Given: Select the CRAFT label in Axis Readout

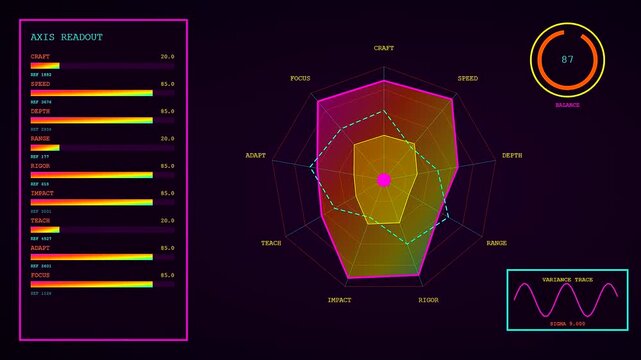Looking at the screenshot, I should click(x=40, y=57).
